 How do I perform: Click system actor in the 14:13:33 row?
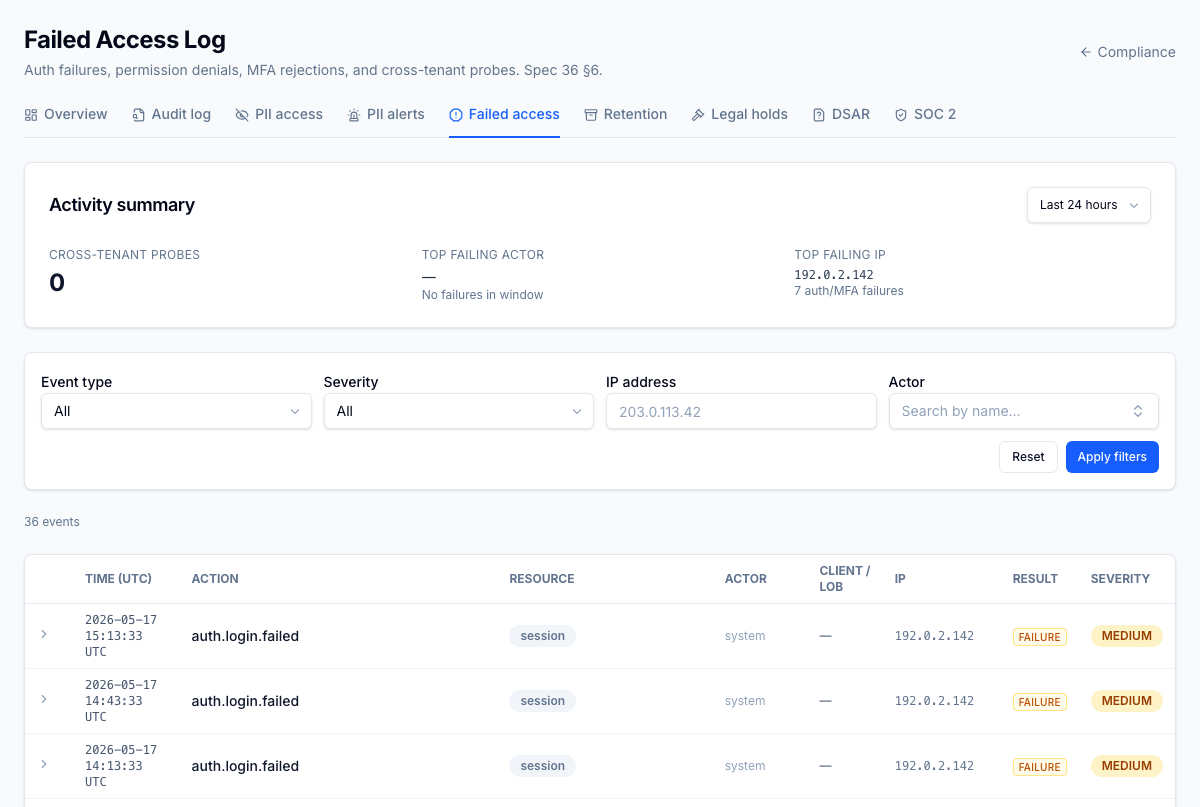pyautogui.click(x=745, y=766)
